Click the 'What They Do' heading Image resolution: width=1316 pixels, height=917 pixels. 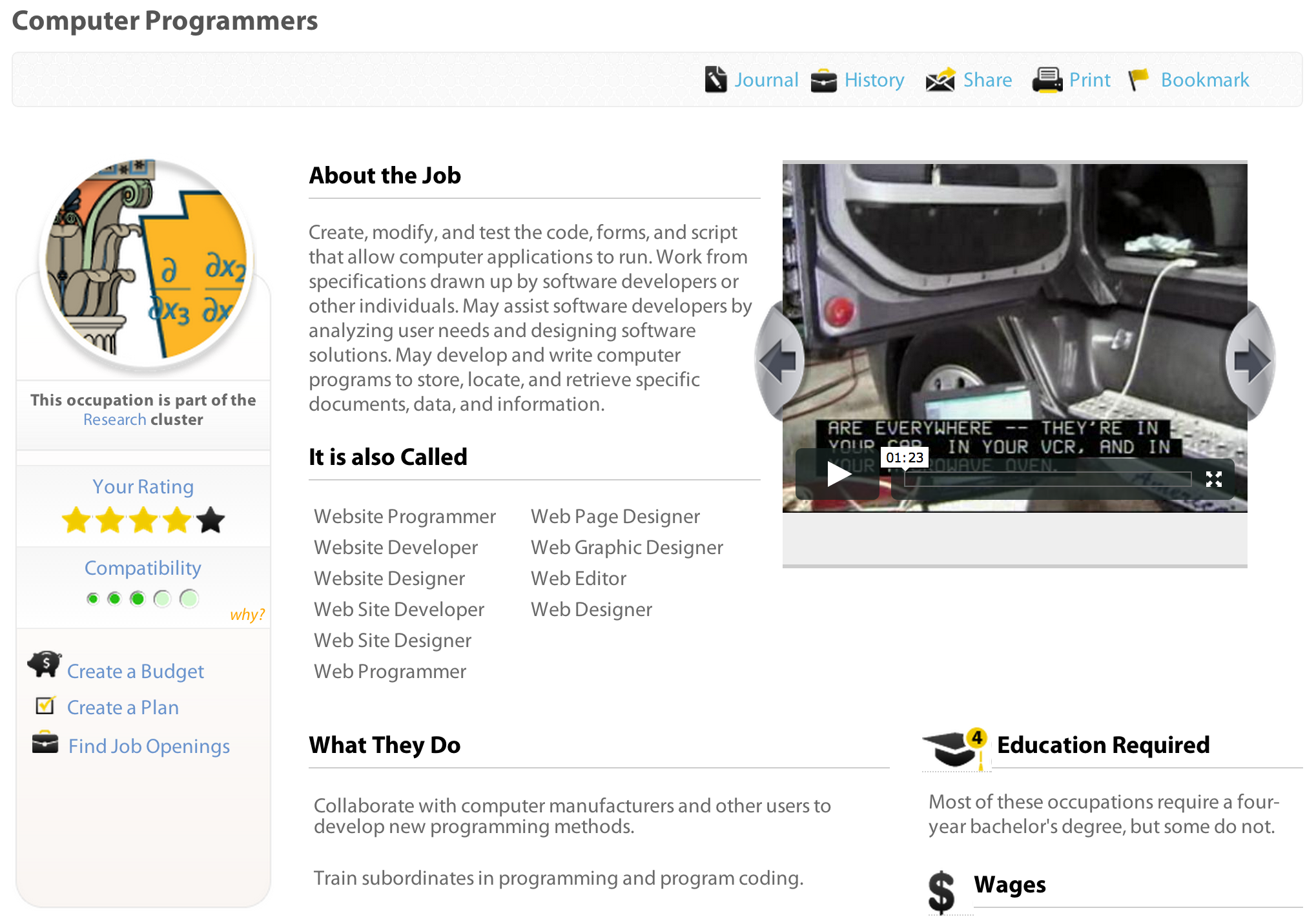(385, 745)
